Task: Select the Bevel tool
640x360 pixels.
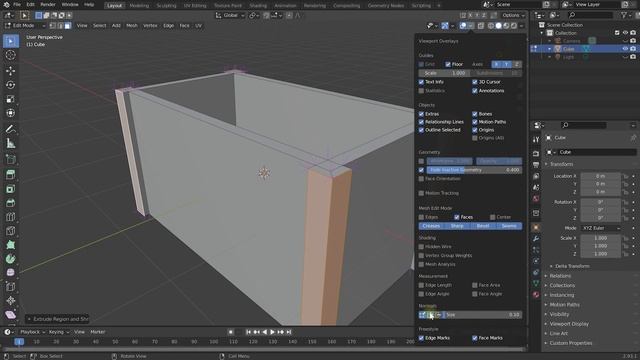Action: [x=11, y=203]
